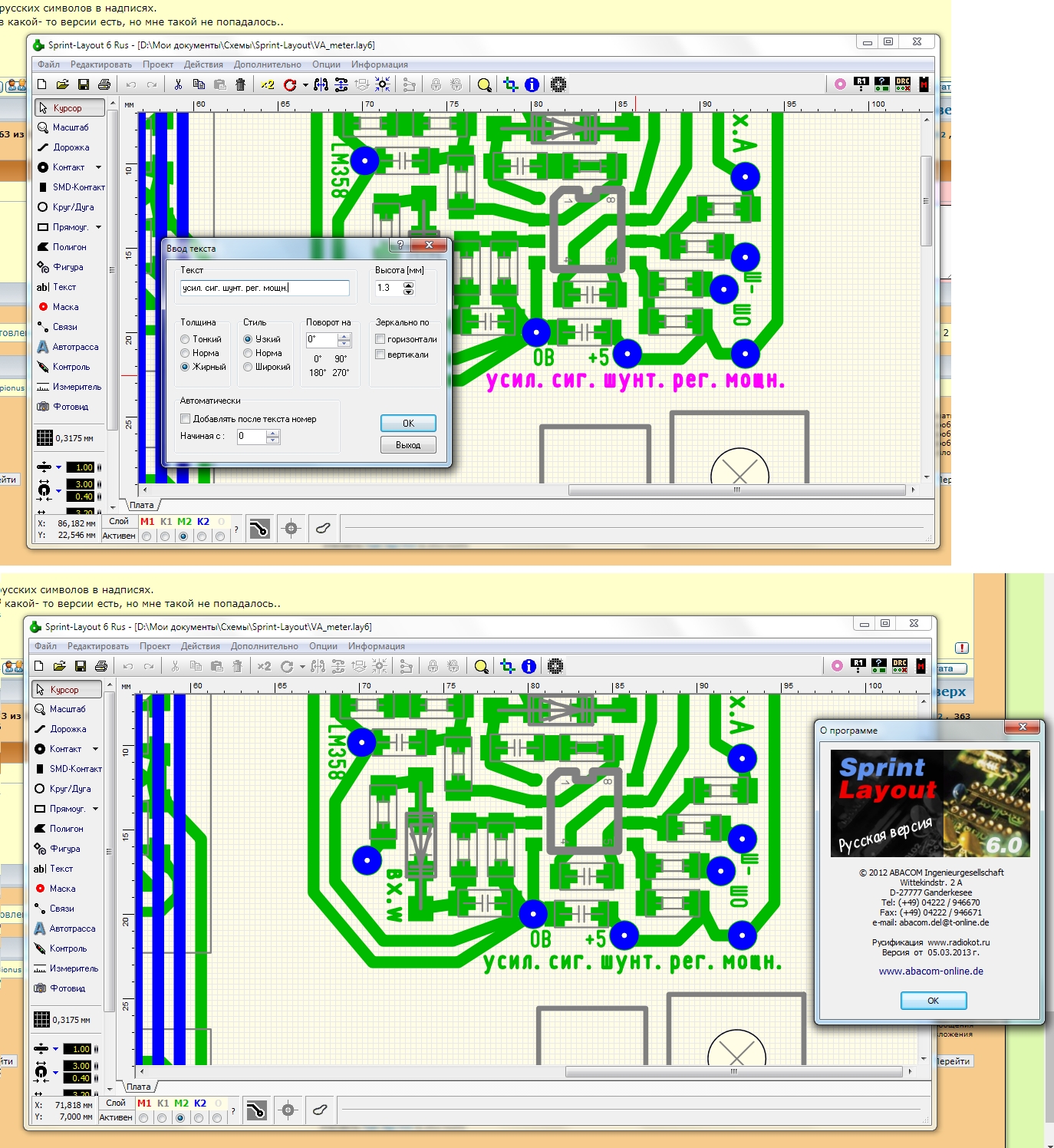Expand the Контакт tool dropdown arrow in the upper window
Image resolution: width=1054 pixels, height=1148 pixels.
(x=98, y=167)
